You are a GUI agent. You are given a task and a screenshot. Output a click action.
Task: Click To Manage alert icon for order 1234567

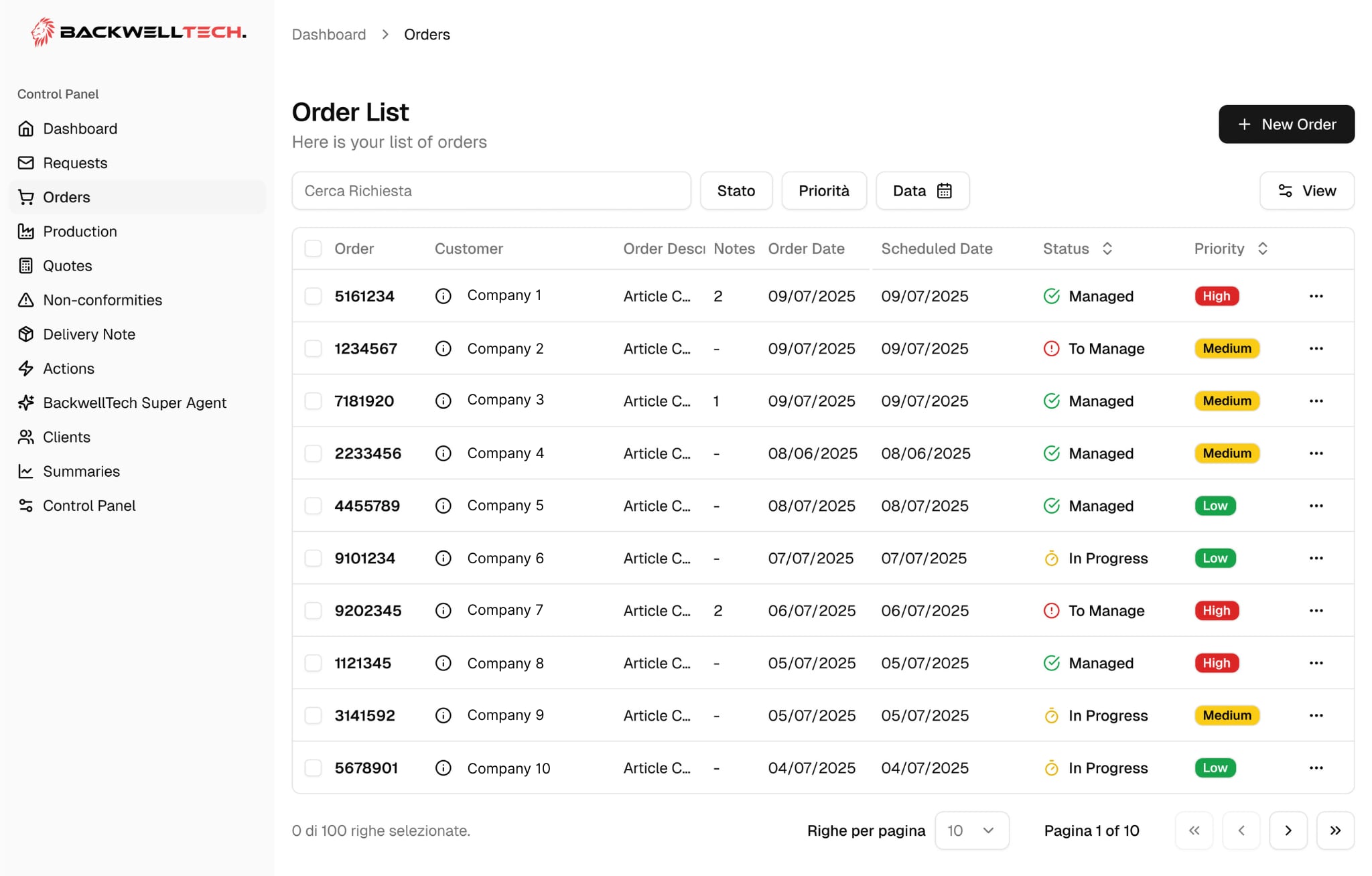coord(1051,348)
